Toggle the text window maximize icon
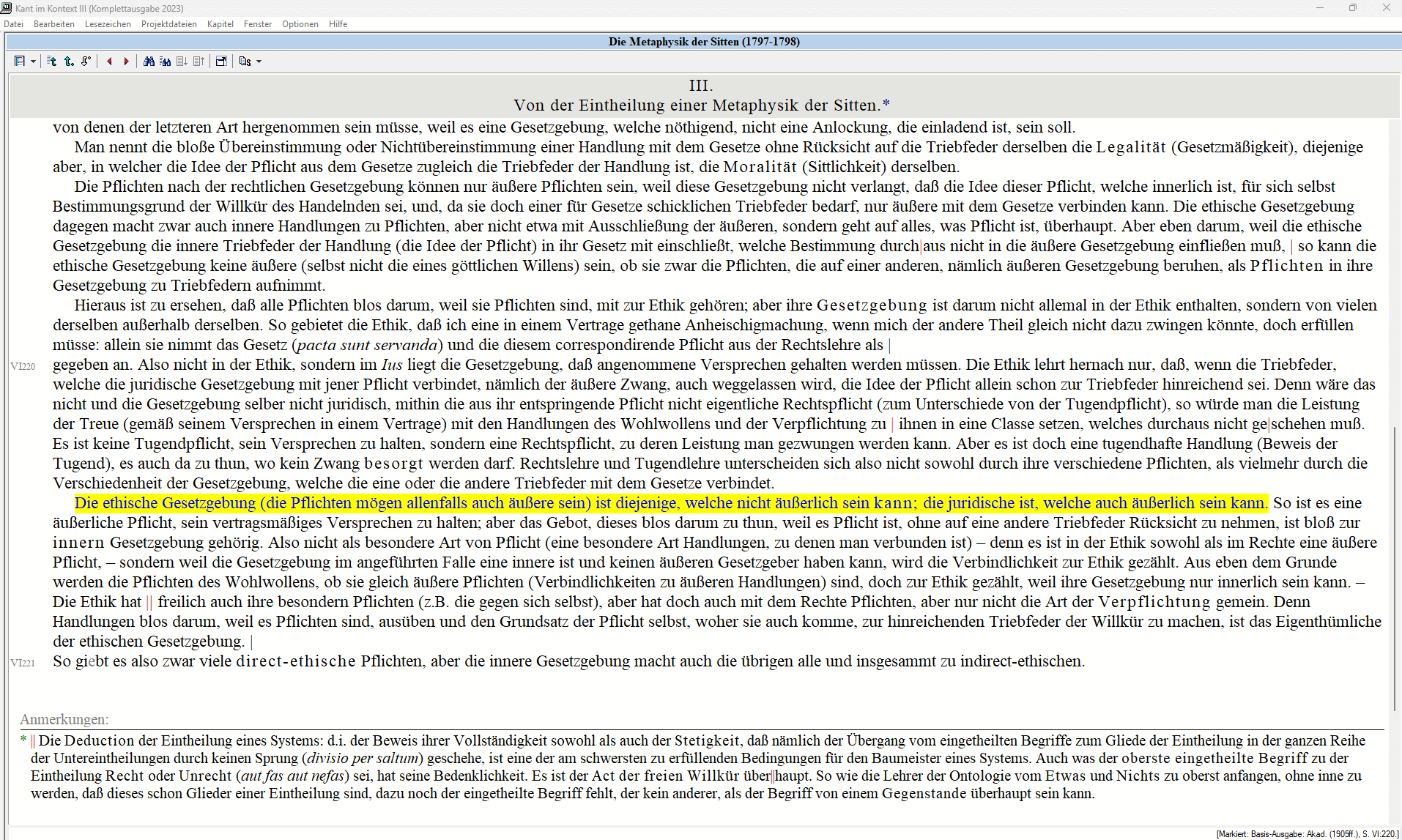 point(221,62)
